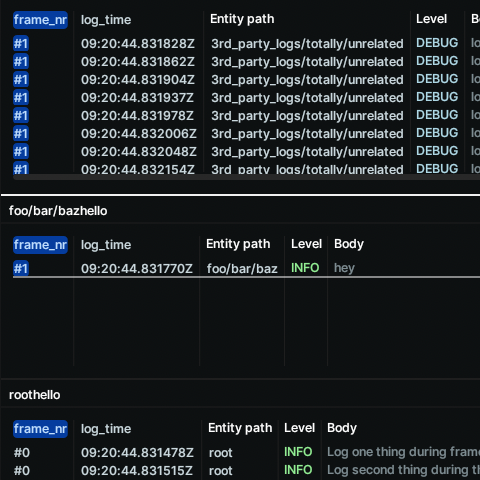The width and height of the screenshot is (480, 480).
Task: Click root entity in 09:20:44.831478Z row
Action: tap(221, 453)
